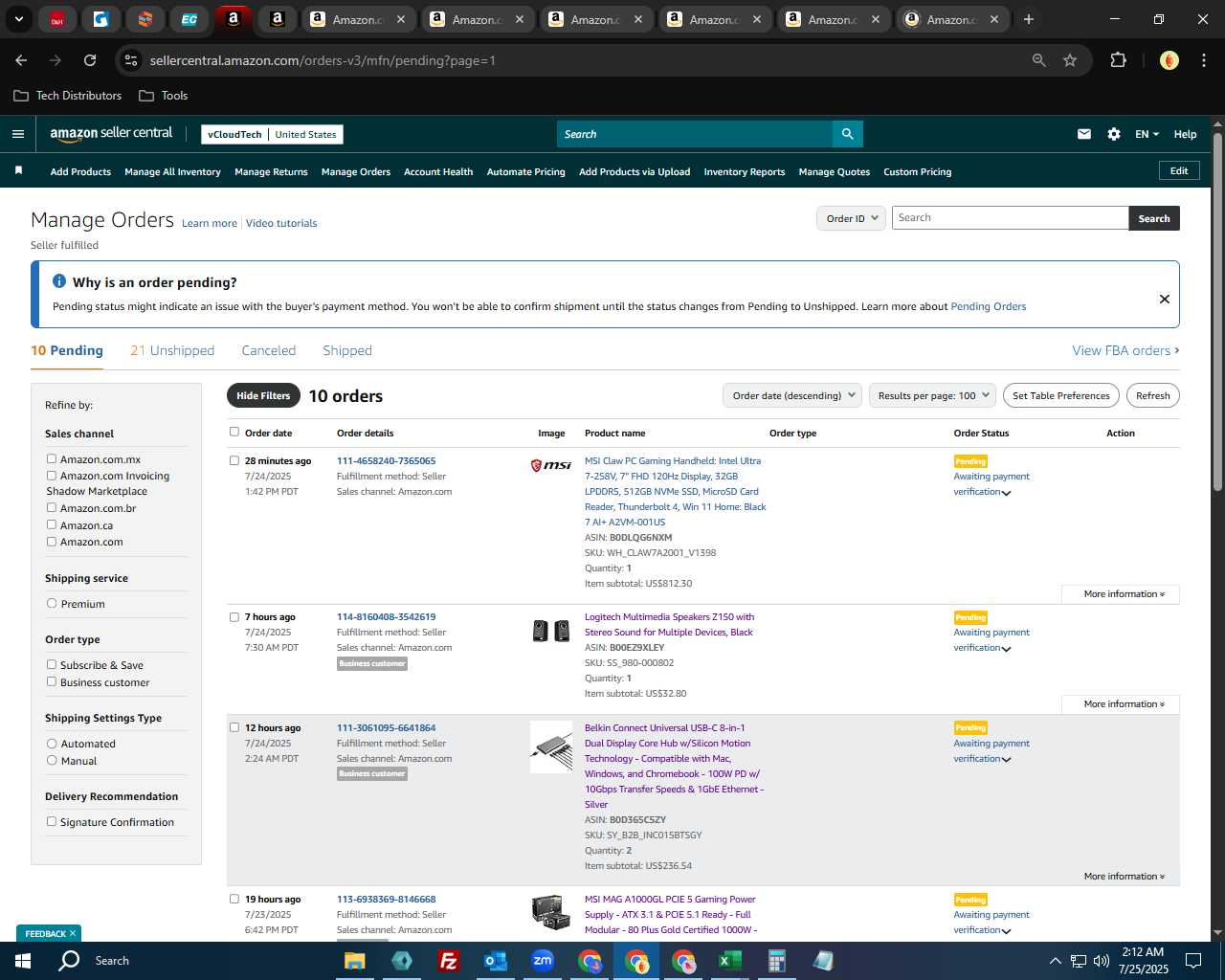This screenshot has width=1225, height=980.
Task: Switch to the Unshipped orders tab
Action: coord(172,350)
